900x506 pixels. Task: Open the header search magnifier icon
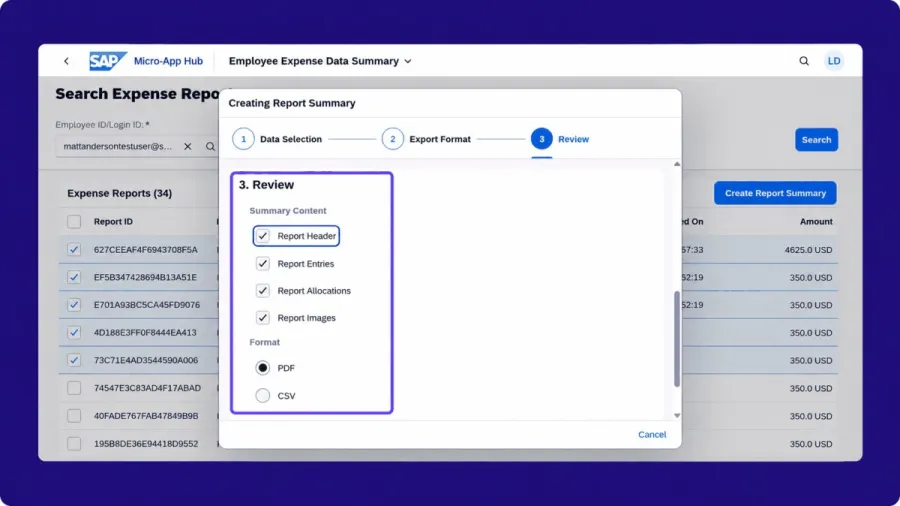(x=804, y=61)
